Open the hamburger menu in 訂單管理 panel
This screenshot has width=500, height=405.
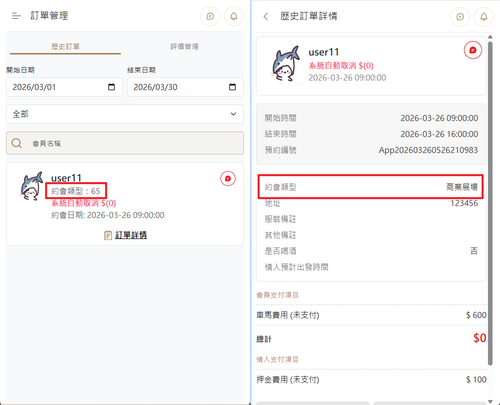pyautogui.click(x=16, y=16)
